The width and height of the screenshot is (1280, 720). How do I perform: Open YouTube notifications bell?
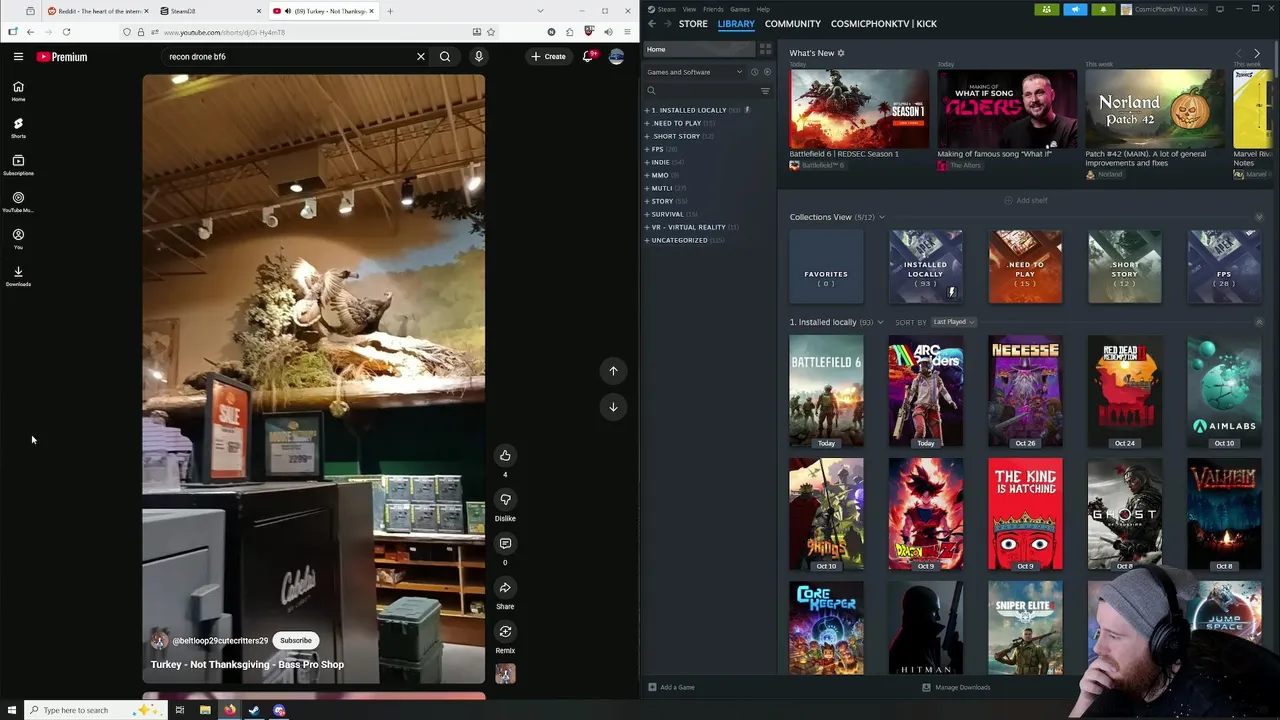tap(589, 57)
